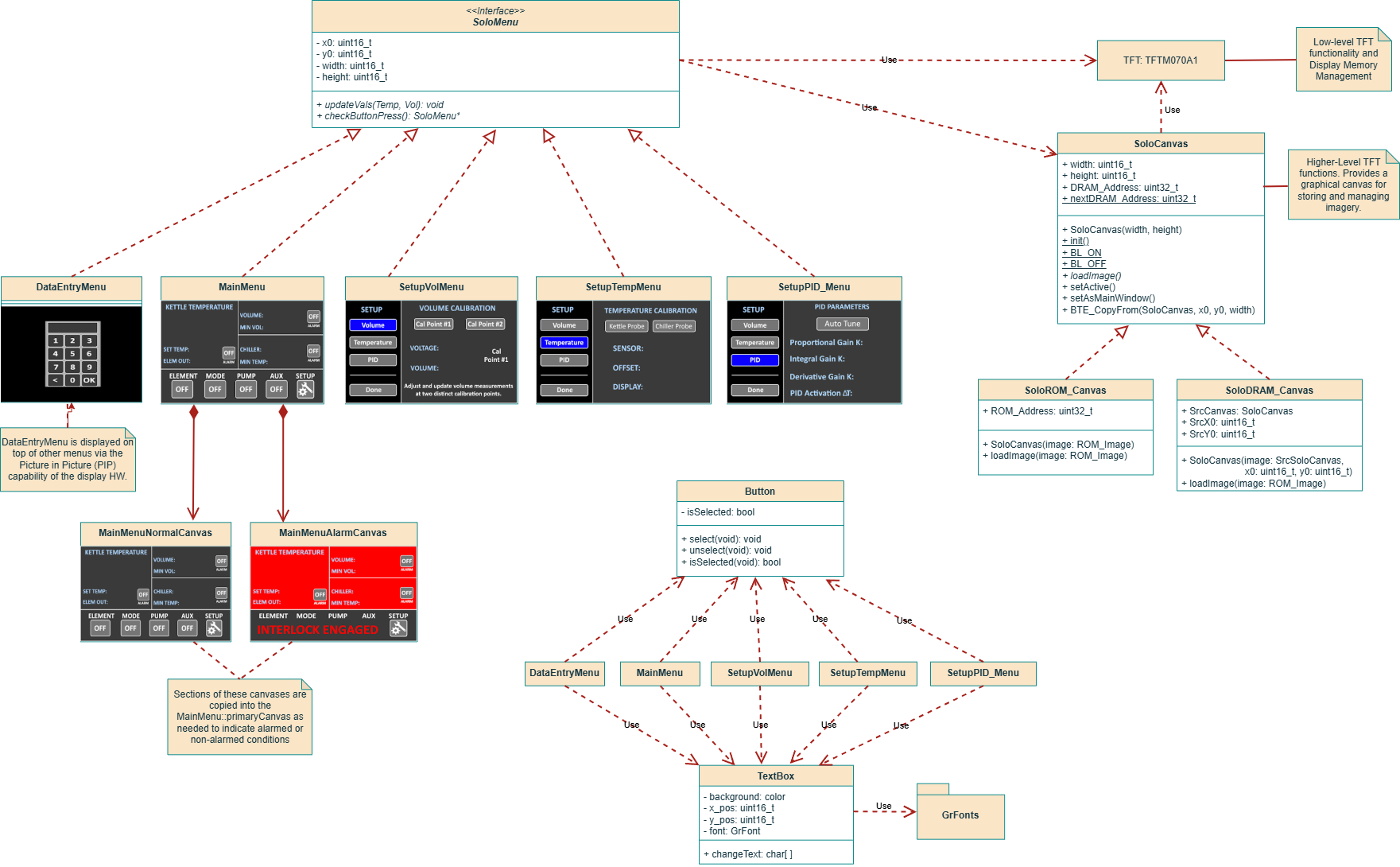Click the SETUP gear icon in MainMenuNormalCanvas

pos(213,628)
